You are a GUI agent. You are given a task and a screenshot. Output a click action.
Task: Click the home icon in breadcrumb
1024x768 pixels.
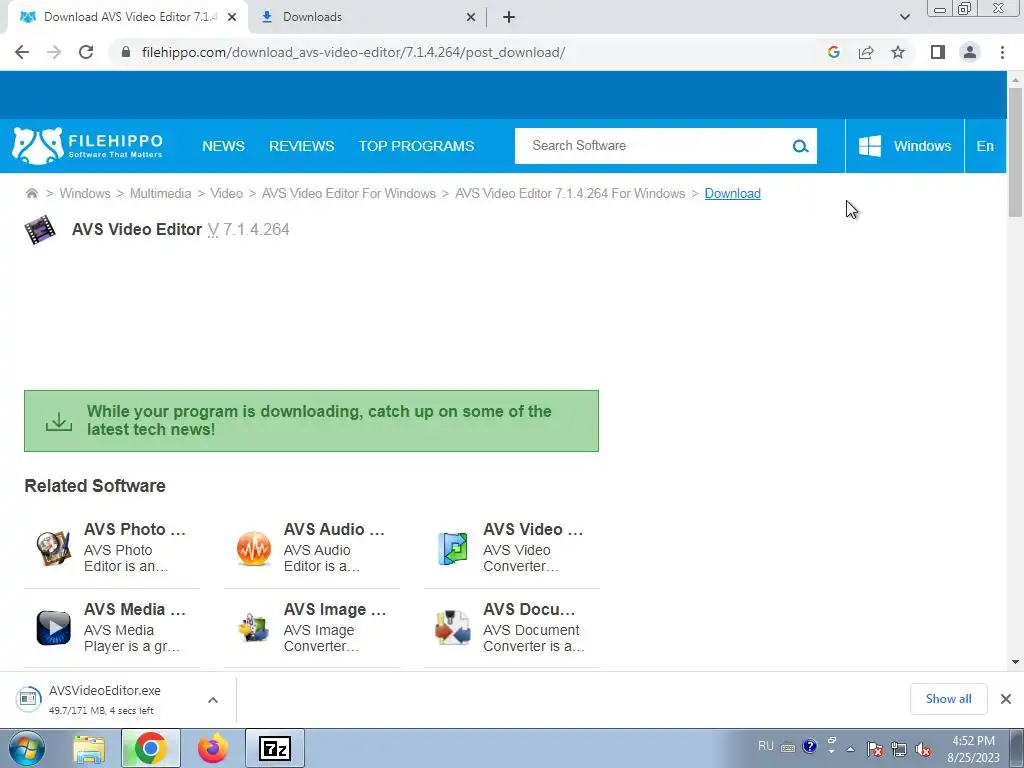[31, 193]
